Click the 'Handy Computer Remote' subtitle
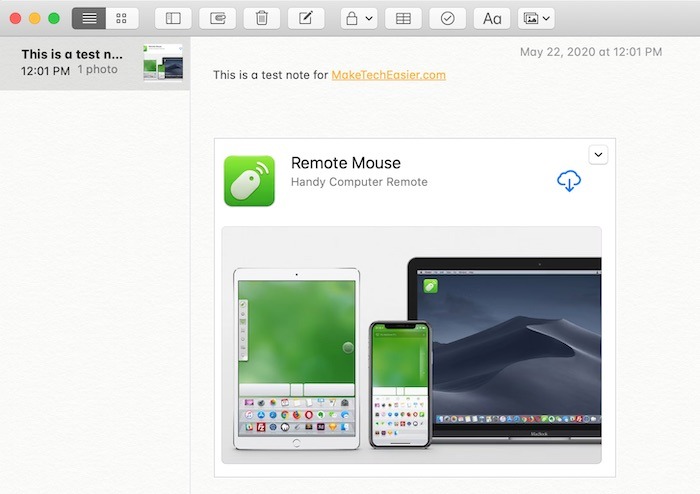The image size is (700, 494). (359, 182)
